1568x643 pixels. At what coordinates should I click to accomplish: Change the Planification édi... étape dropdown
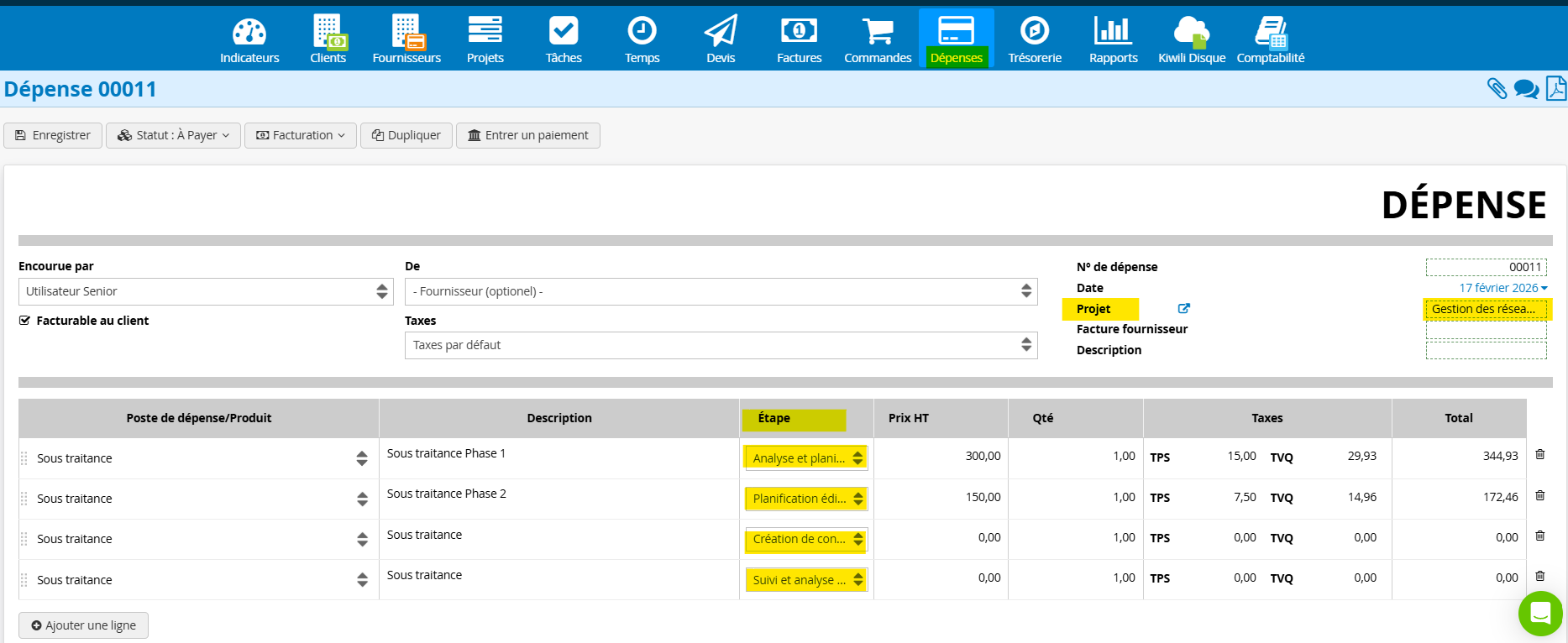click(x=806, y=499)
